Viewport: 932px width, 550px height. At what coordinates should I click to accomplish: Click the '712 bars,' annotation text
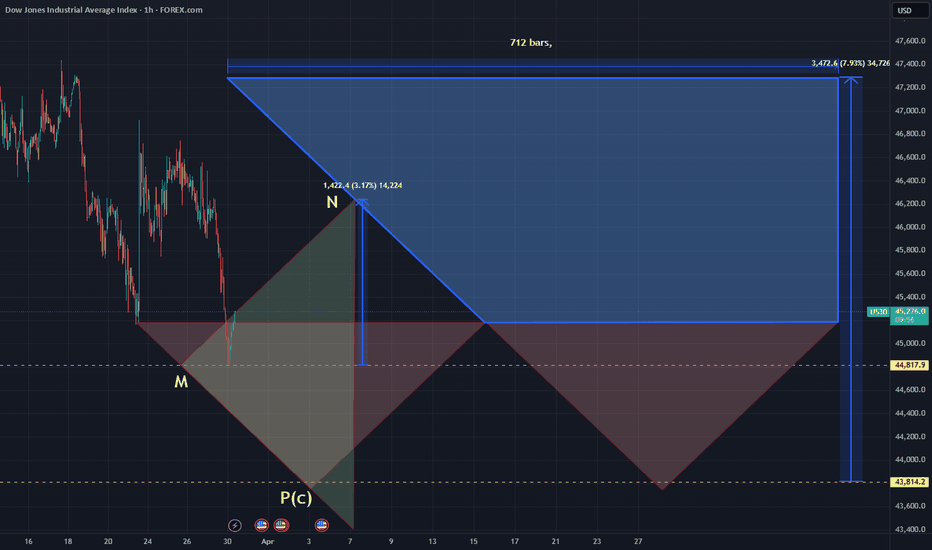(x=531, y=43)
